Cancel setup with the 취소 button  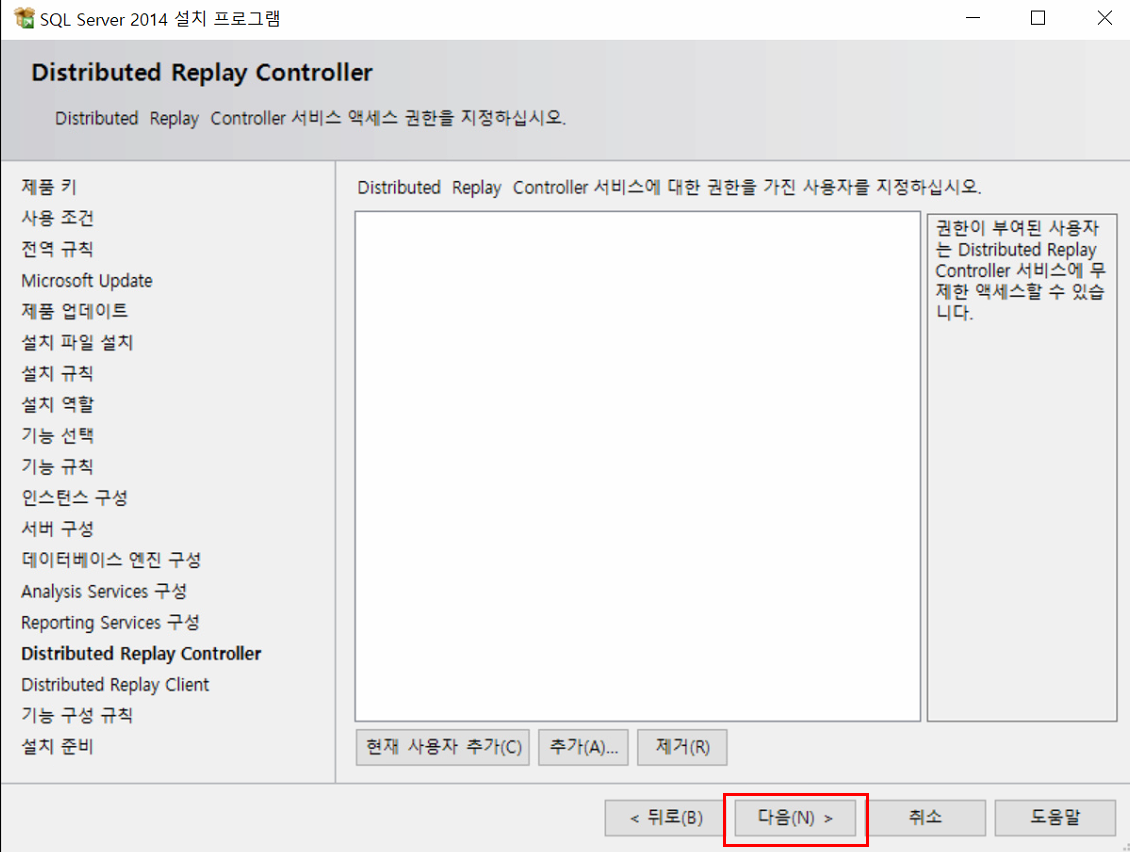(925, 818)
